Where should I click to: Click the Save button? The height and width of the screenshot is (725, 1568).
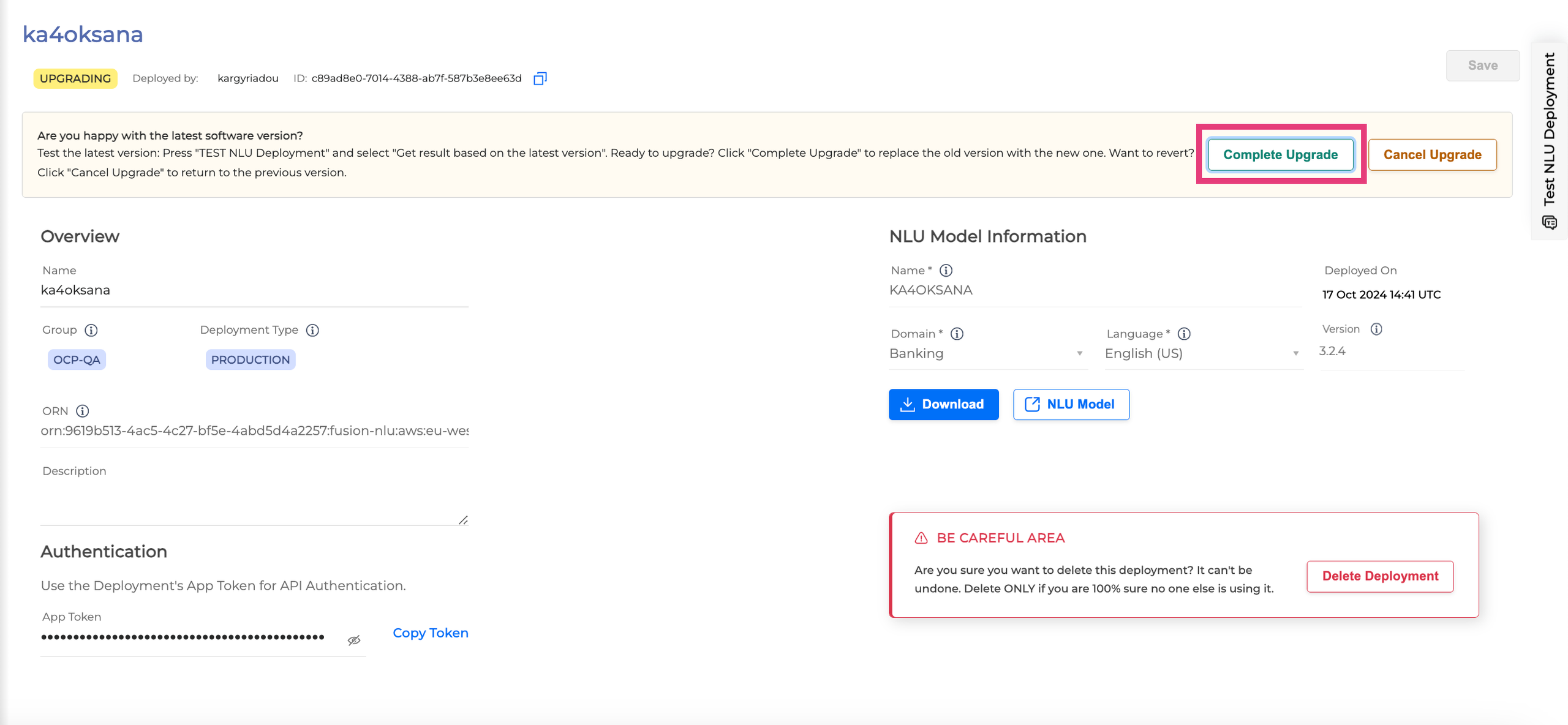pyautogui.click(x=1483, y=66)
